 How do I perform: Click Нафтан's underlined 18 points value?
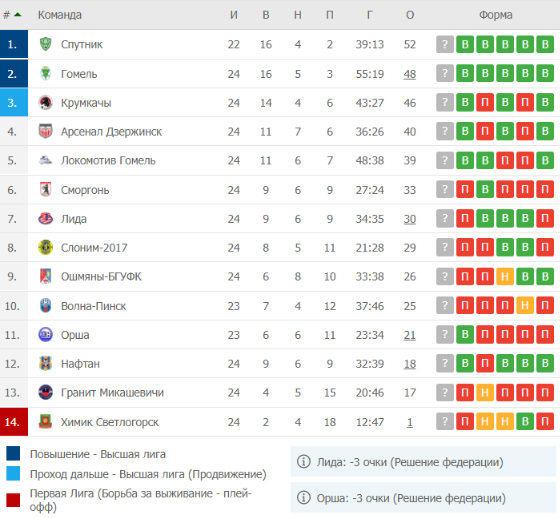coord(410,364)
